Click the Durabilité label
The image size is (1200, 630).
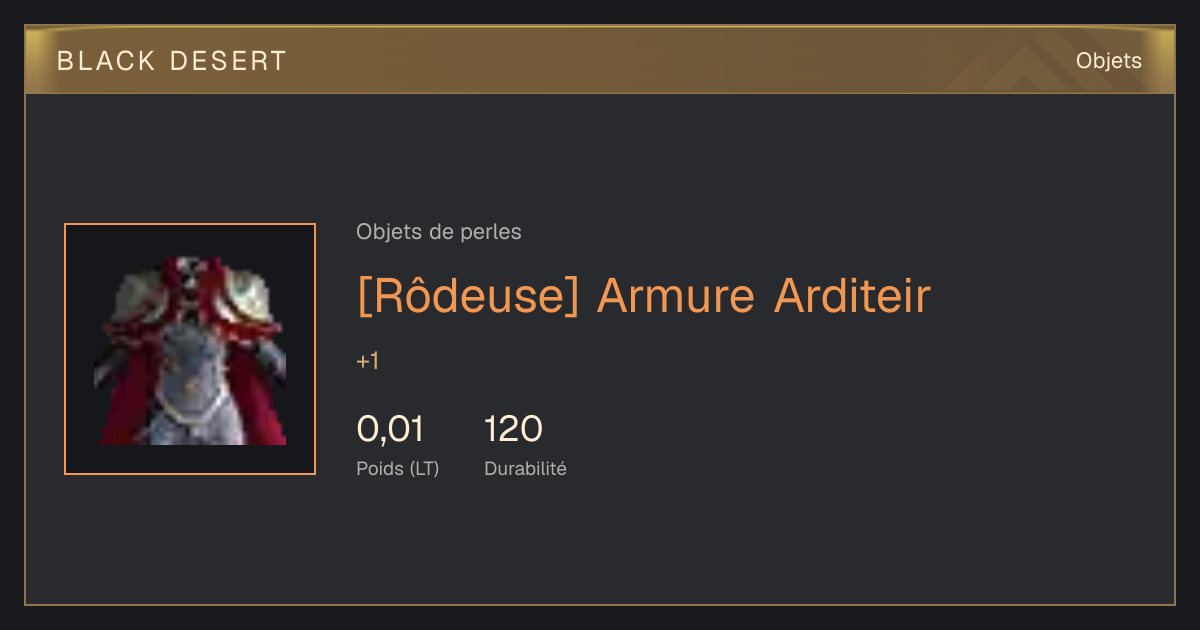525,469
